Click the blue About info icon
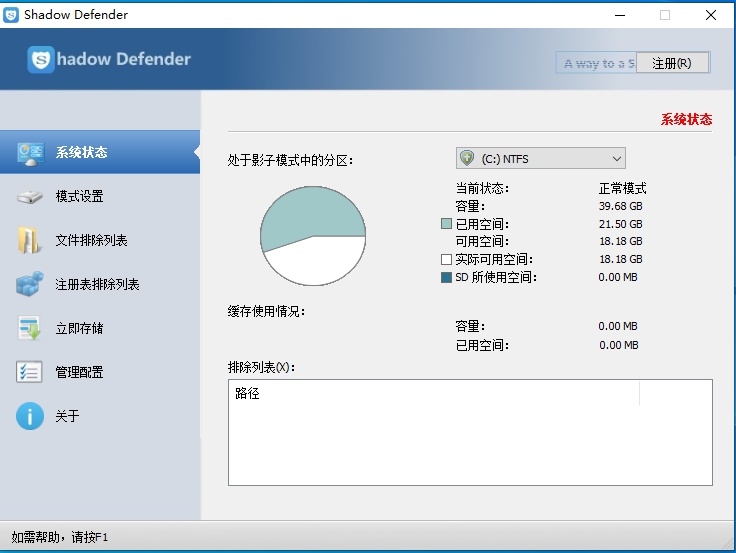The height and width of the screenshot is (553, 736). point(30,416)
